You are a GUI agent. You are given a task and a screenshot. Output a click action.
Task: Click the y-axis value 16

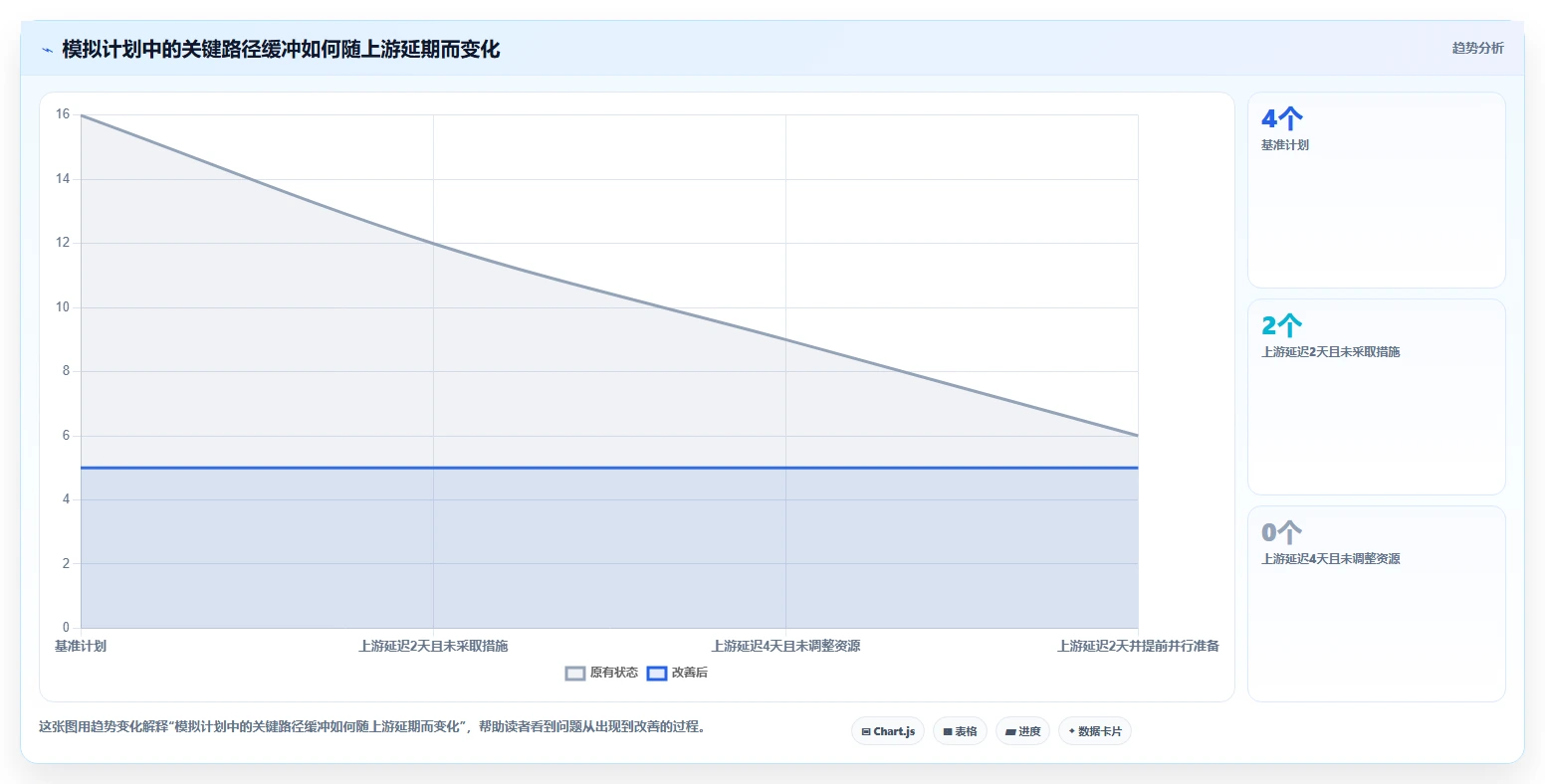(63, 114)
